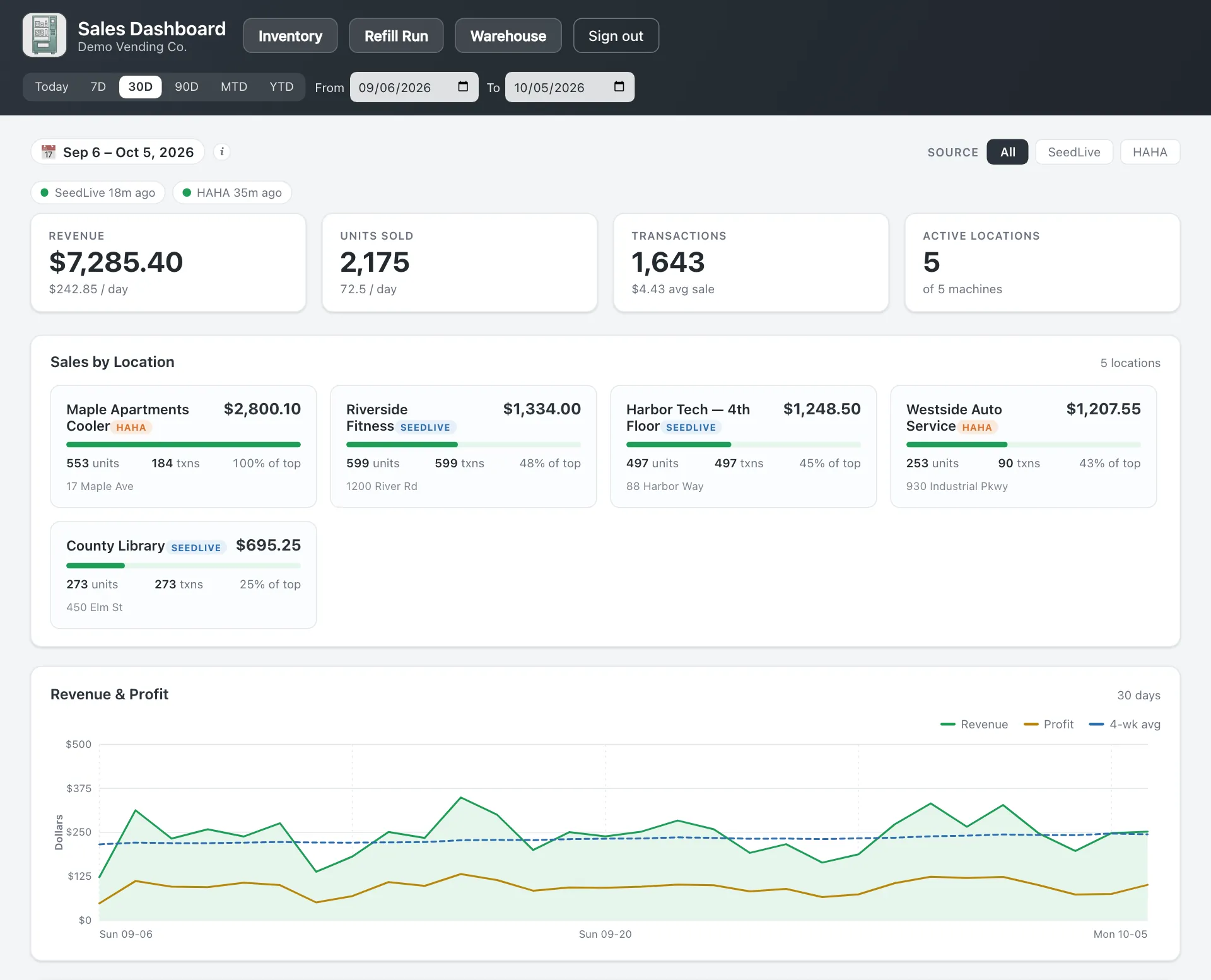Select the MTD range option

pyautogui.click(x=234, y=87)
